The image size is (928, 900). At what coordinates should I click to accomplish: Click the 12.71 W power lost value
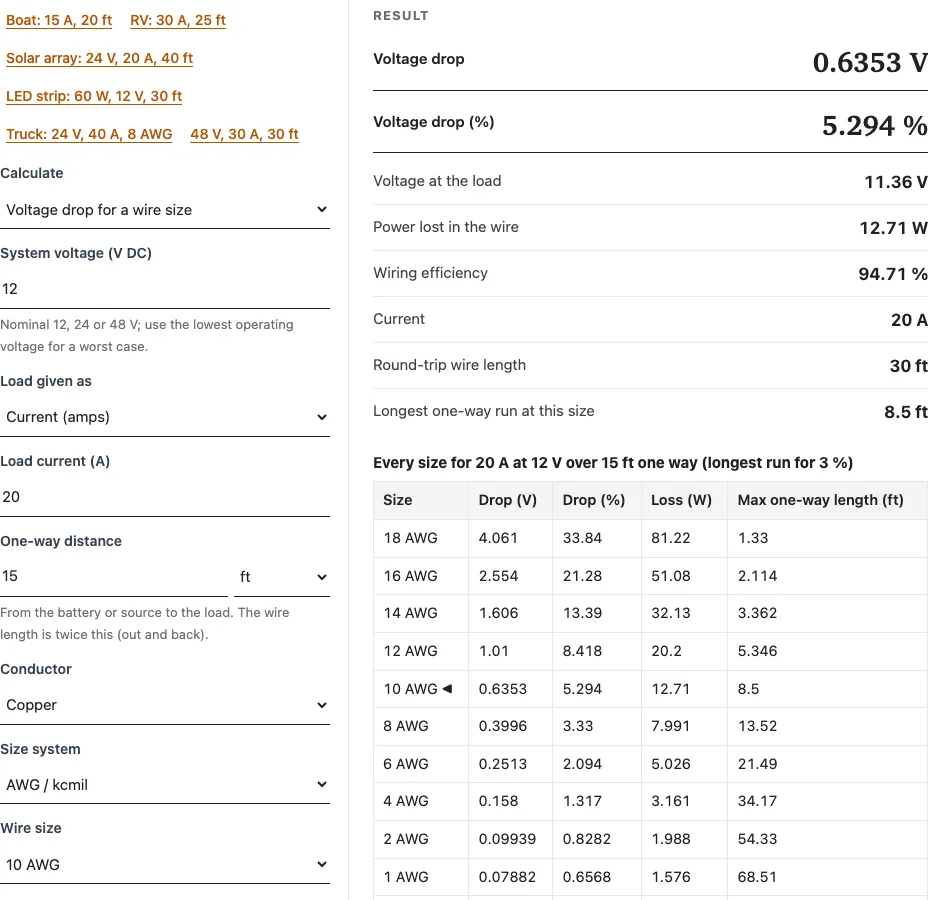point(894,228)
